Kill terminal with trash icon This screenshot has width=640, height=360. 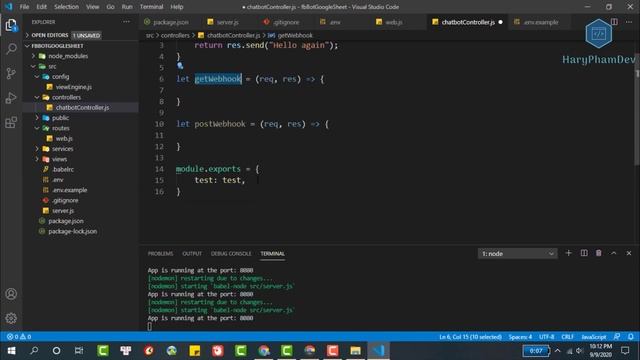click(598, 253)
